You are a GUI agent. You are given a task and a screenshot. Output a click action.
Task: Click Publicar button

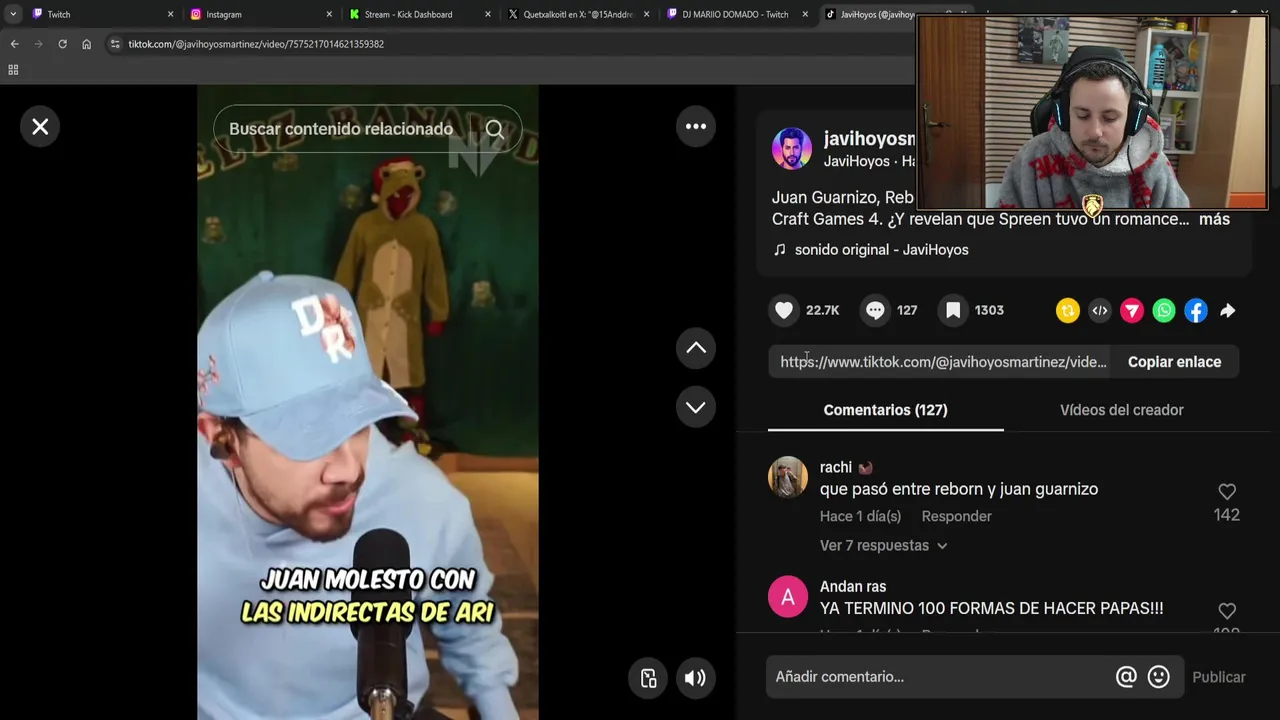click(1219, 677)
